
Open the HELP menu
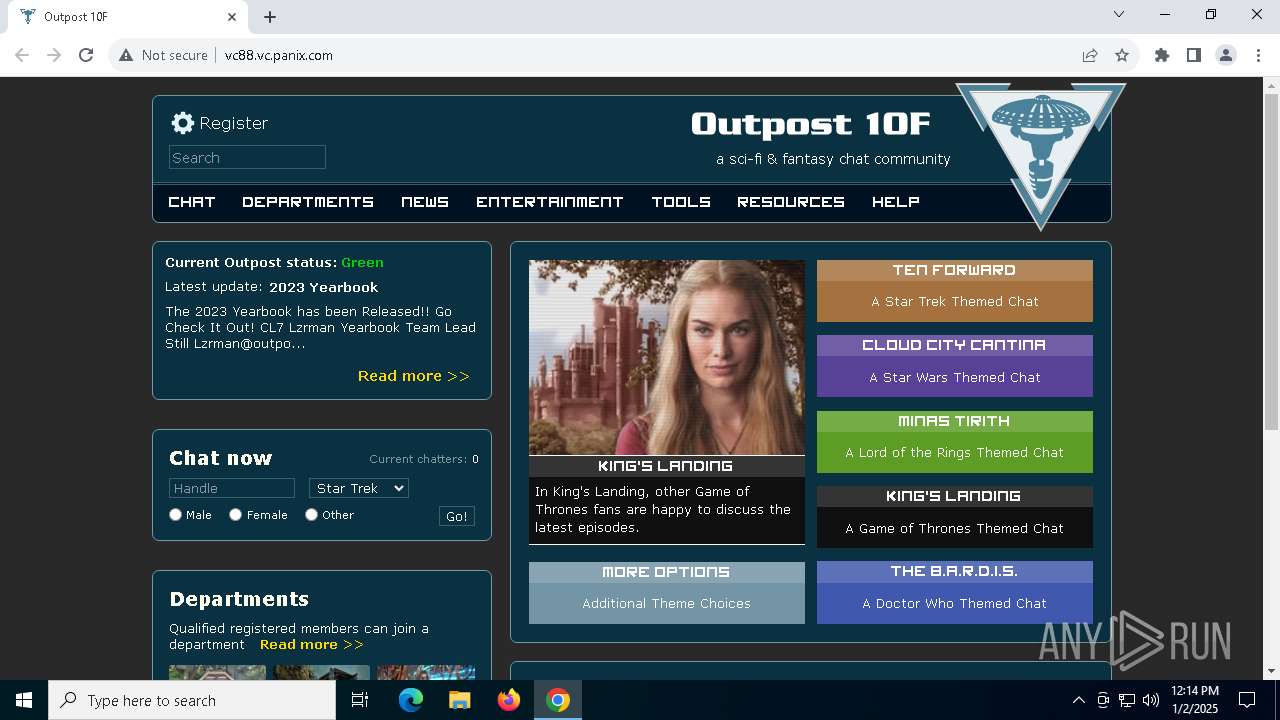pyautogui.click(x=896, y=202)
